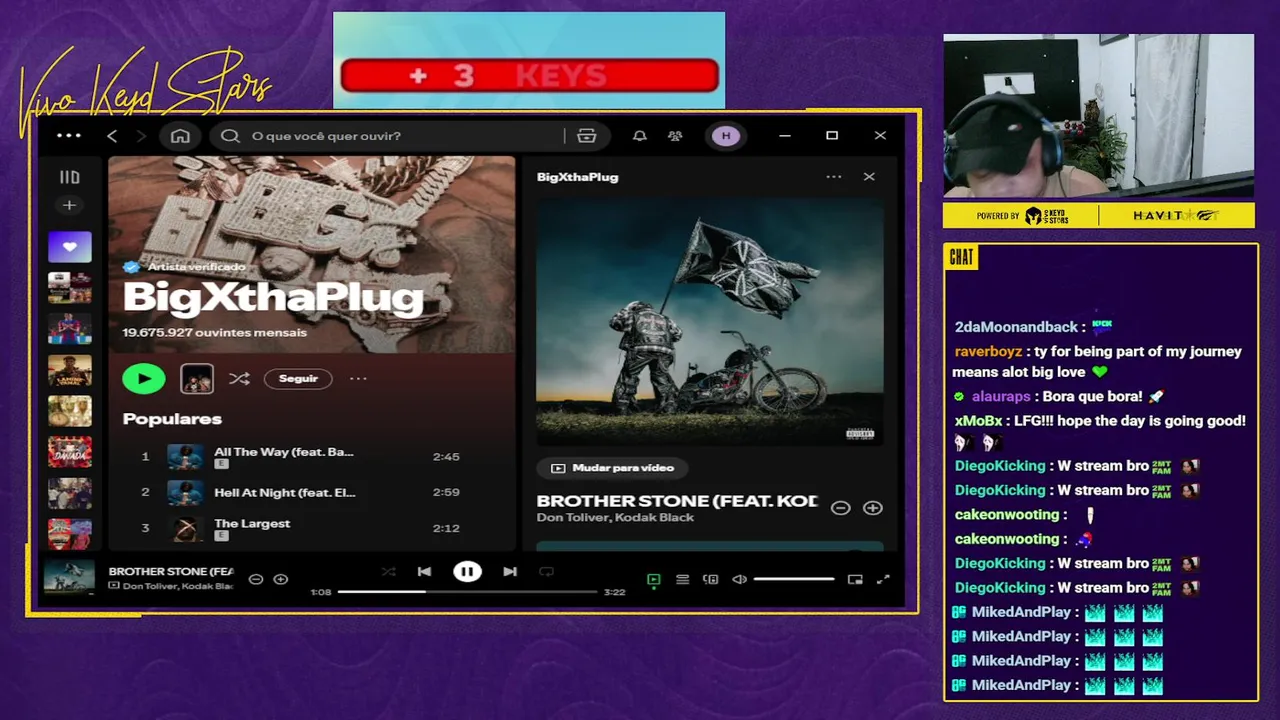
Task: Click the BROTHER STONE title in player bar
Action: pos(170,571)
